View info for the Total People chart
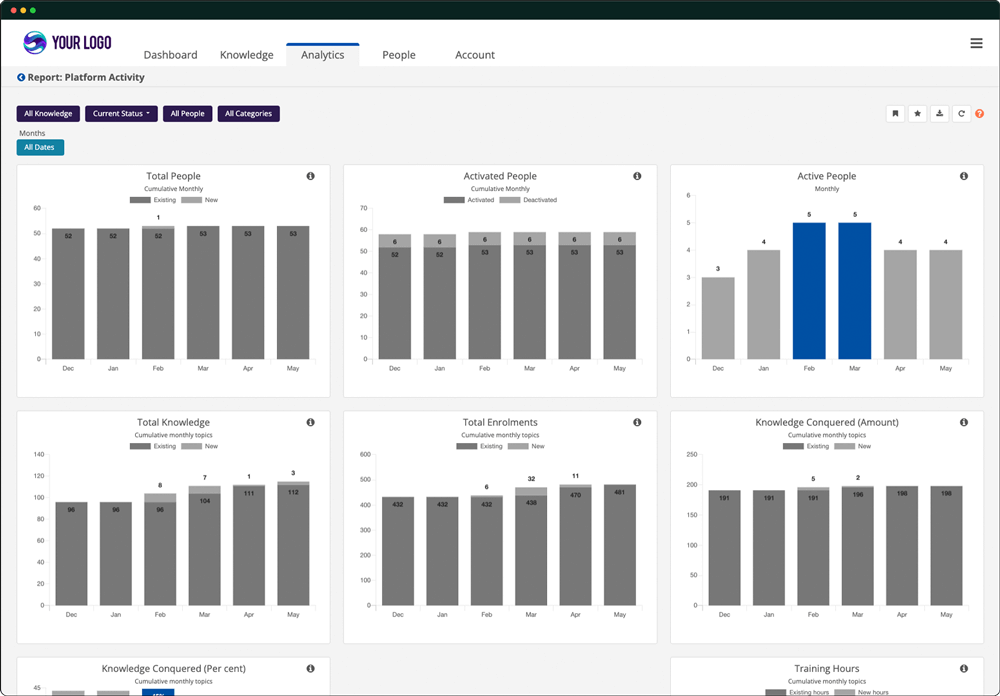The image size is (1000, 696). [x=310, y=175]
